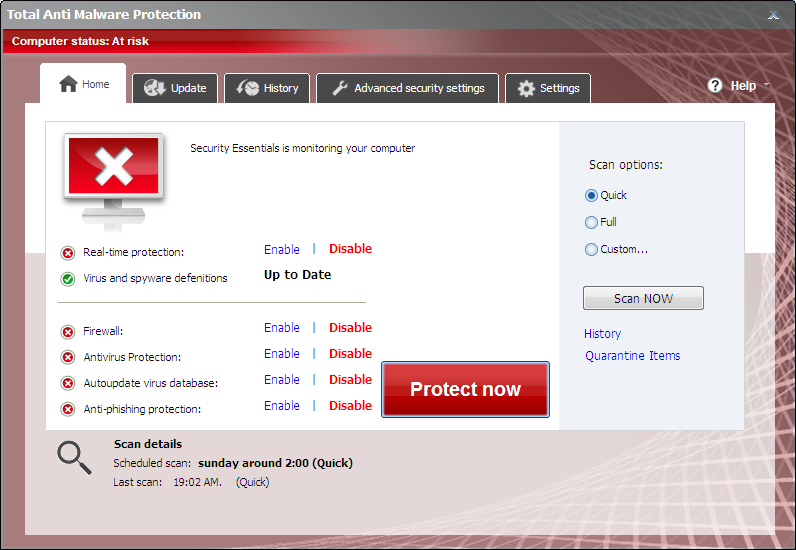Click the red icon beside Autoupdate virus database
This screenshot has height=550, width=796.
click(68, 383)
